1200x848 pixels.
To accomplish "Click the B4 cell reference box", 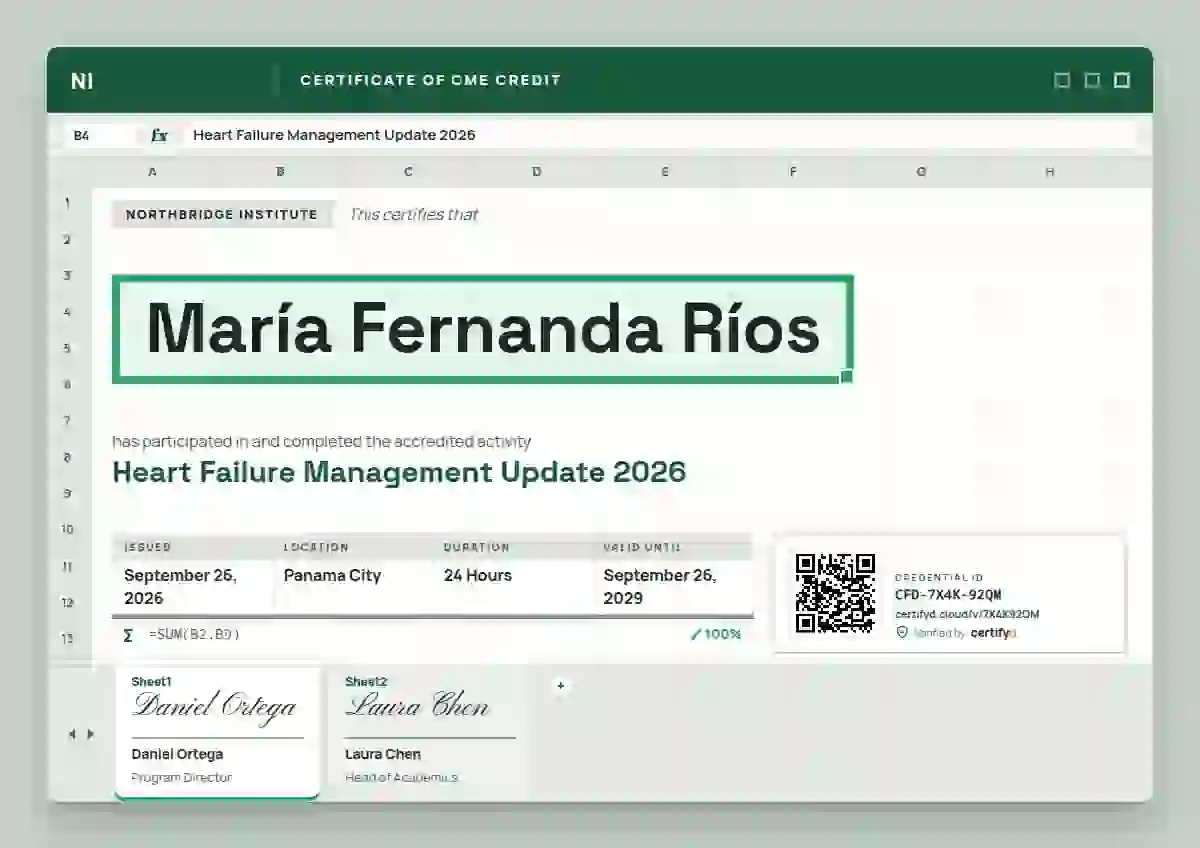I will tap(102, 135).
